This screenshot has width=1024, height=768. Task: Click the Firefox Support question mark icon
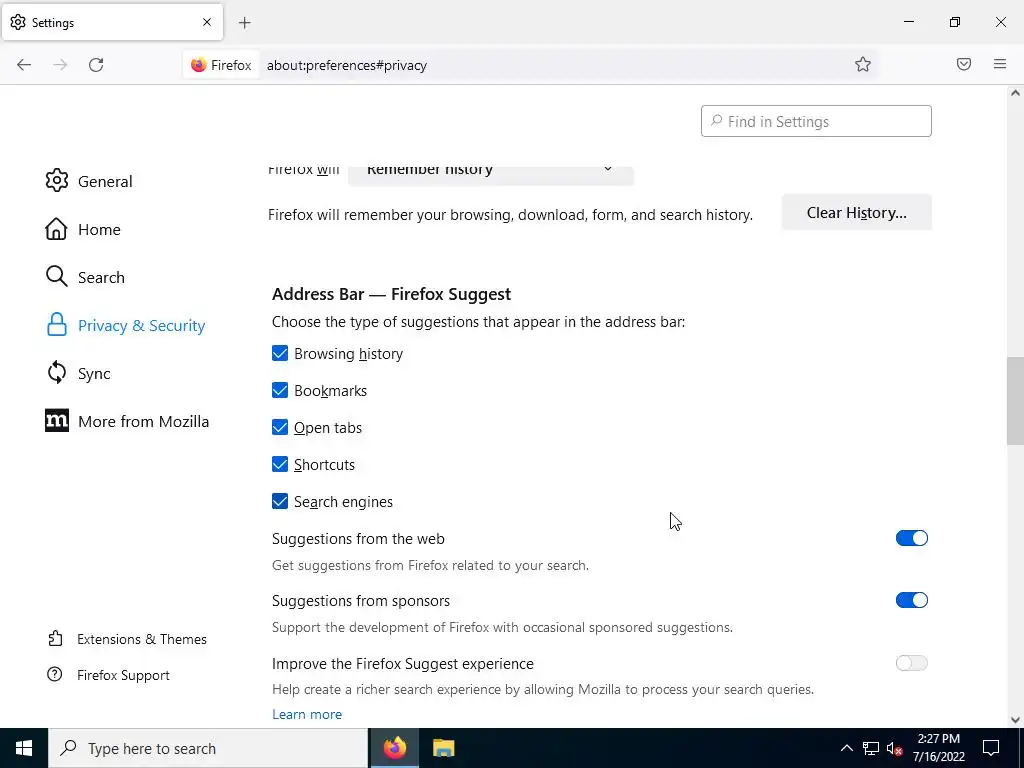(x=55, y=675)
